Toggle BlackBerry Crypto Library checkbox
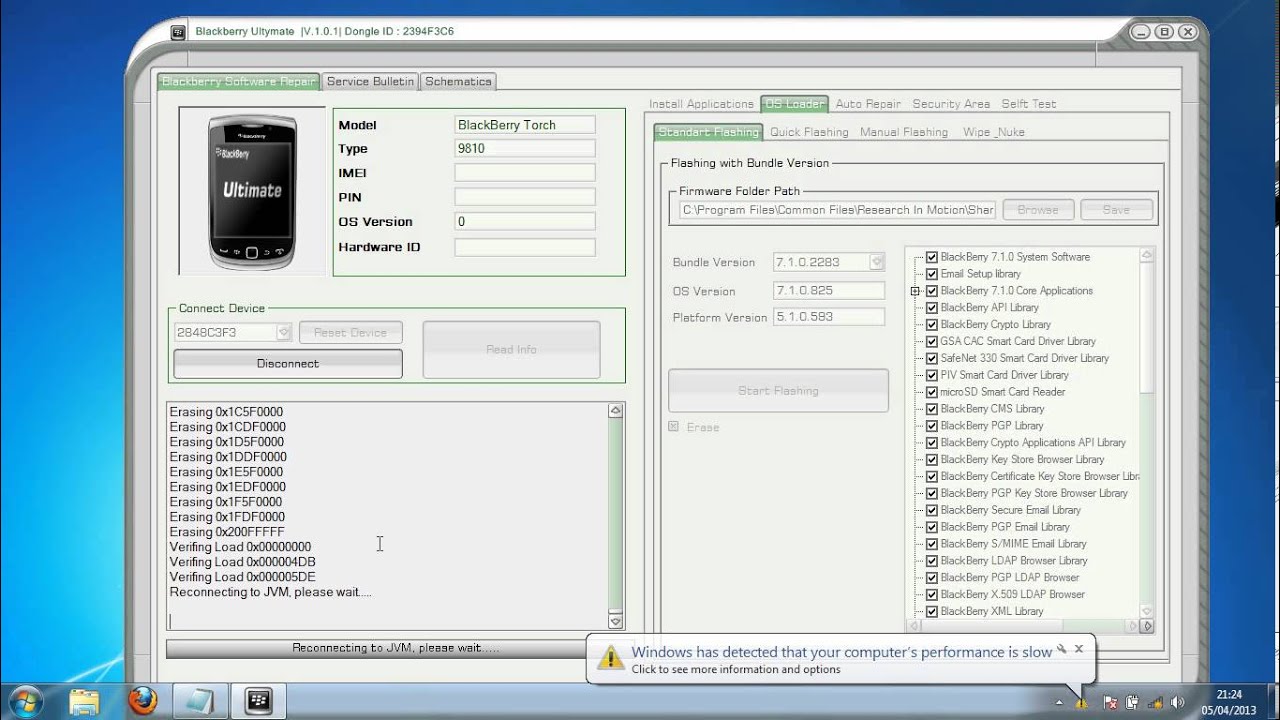1280x720 pixels. (932, 325)
